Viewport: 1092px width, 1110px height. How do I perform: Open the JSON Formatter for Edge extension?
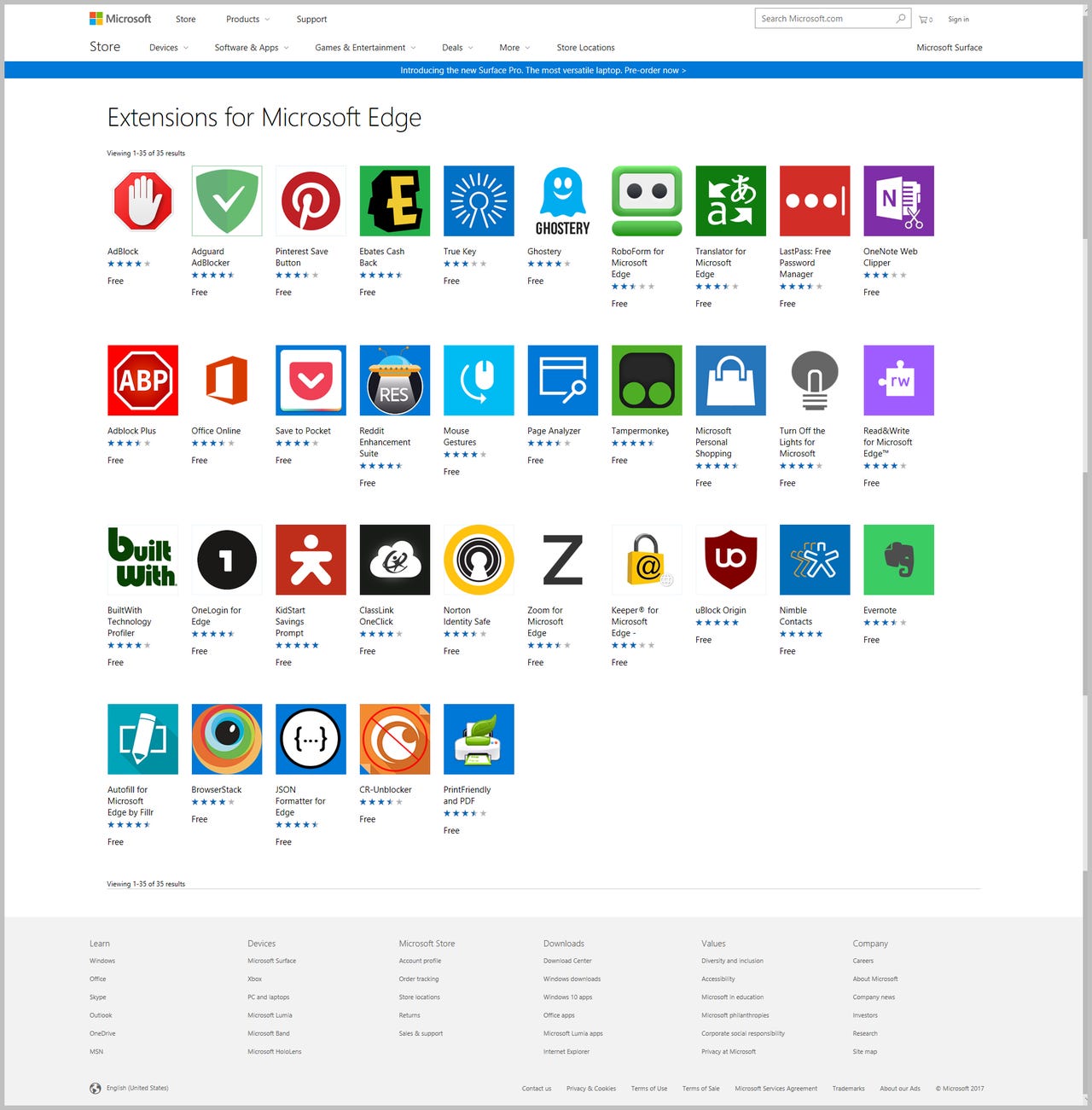(x=310, y=739)
